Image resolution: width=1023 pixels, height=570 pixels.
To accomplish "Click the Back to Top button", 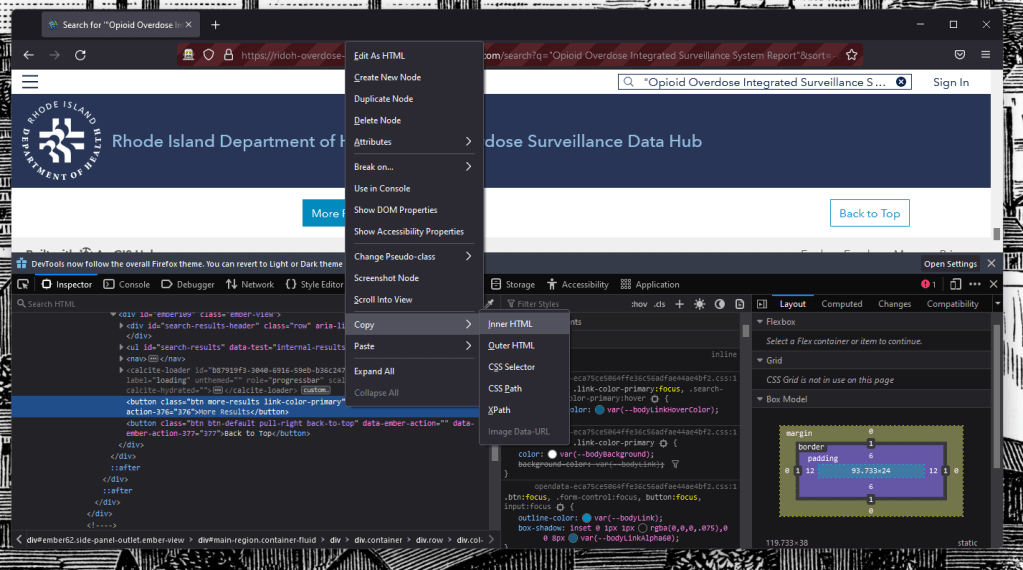I will click(x=868, y=213).
